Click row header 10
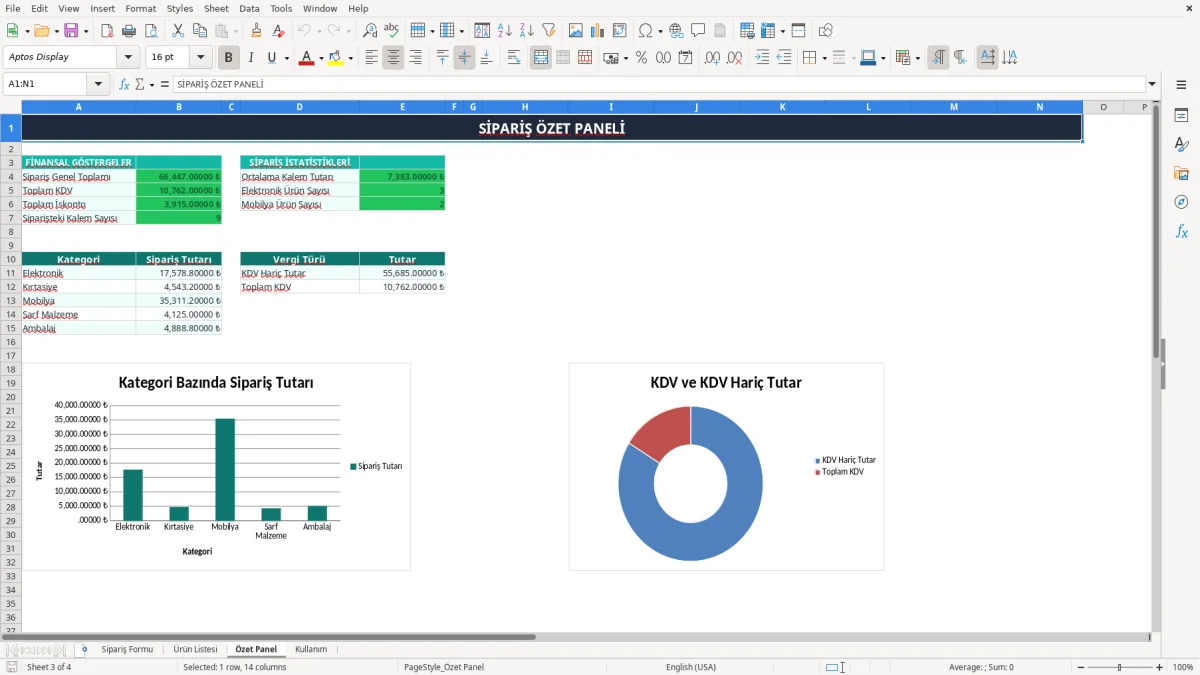This screenshot has height=675, width=1200. 11,259
